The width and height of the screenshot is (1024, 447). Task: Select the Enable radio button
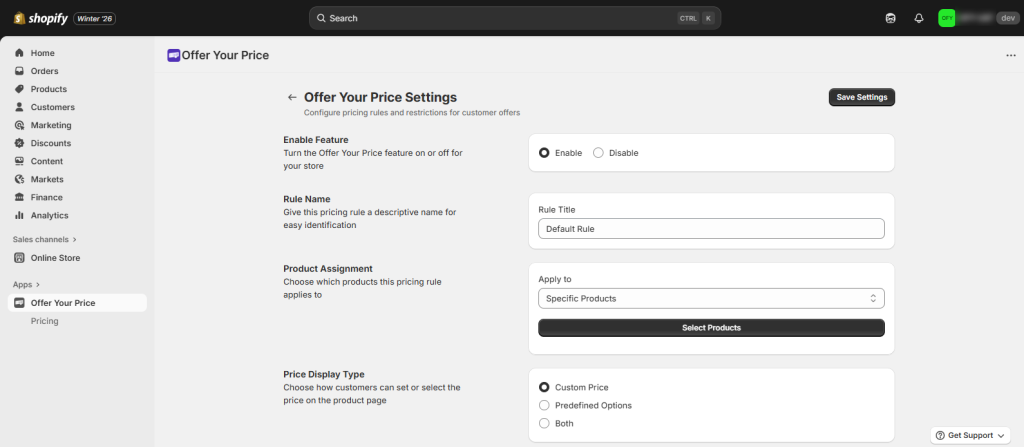point(544,153)
